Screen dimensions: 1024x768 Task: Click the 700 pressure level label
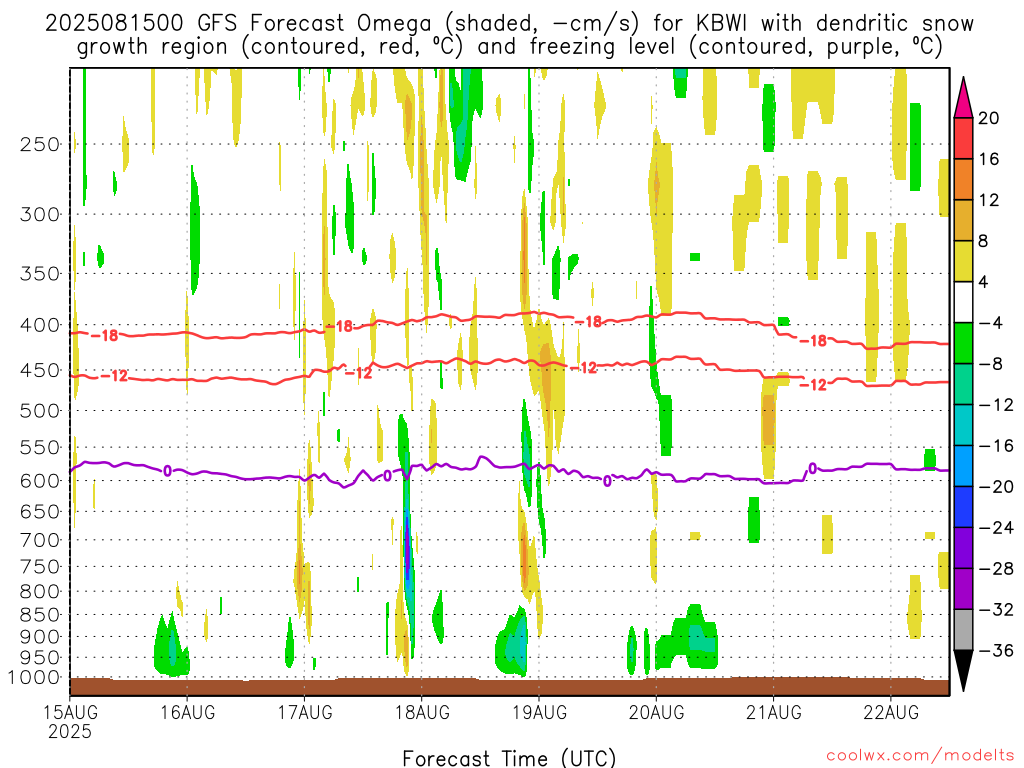coord(40,540)
